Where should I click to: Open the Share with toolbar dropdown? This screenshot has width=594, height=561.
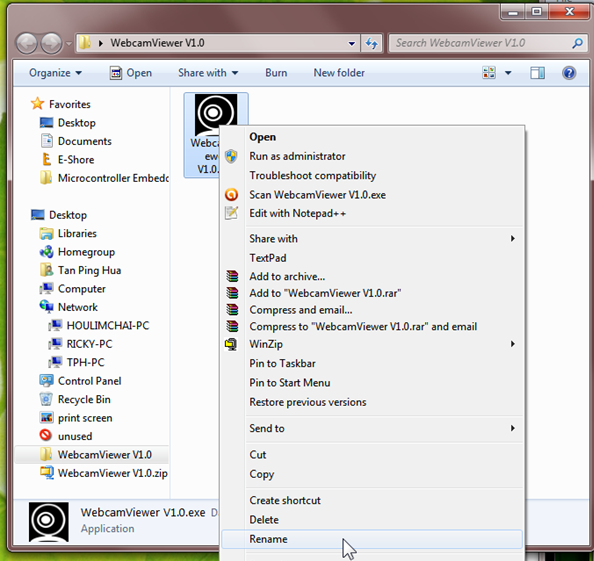coord(208,73)
